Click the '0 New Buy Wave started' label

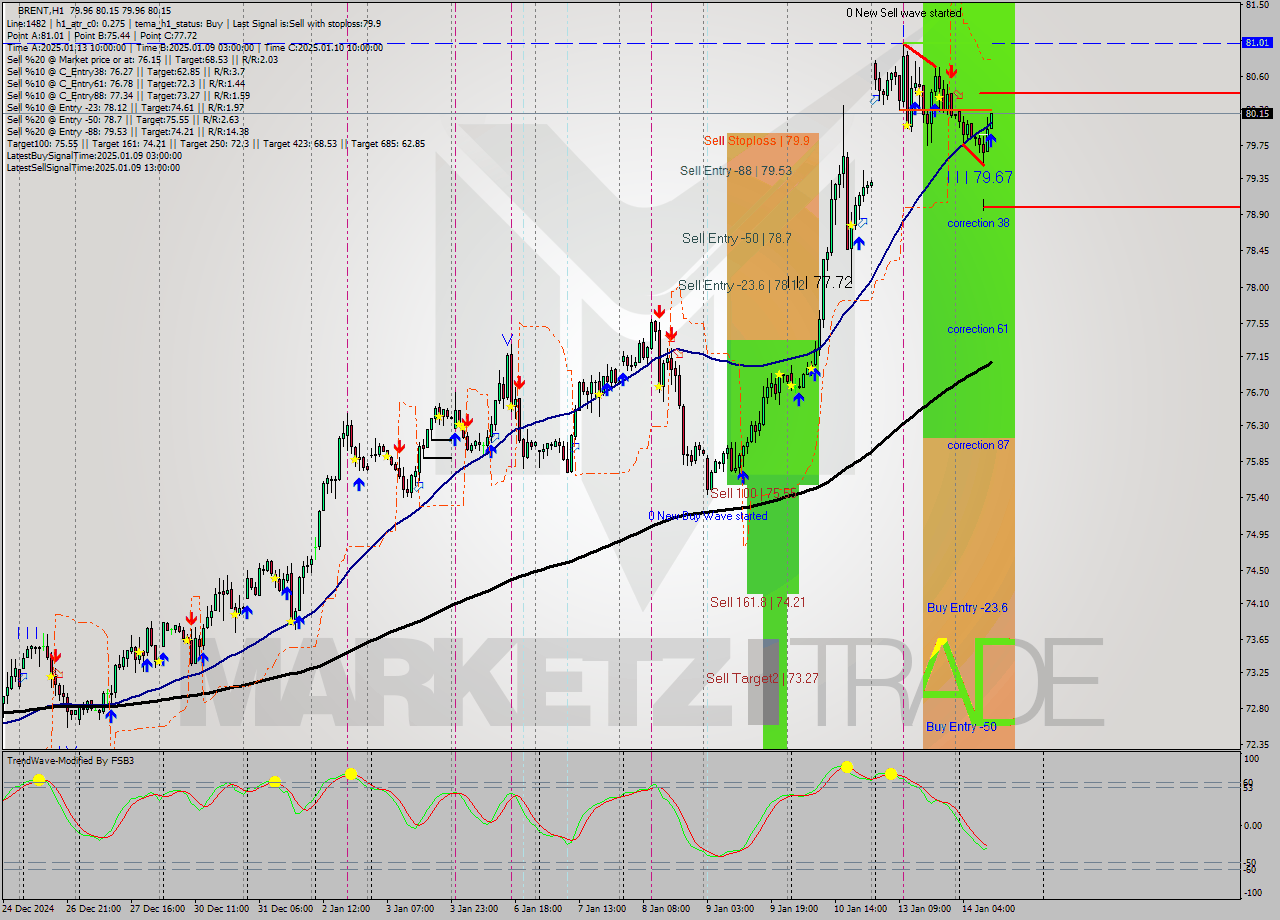pos(708,516)
